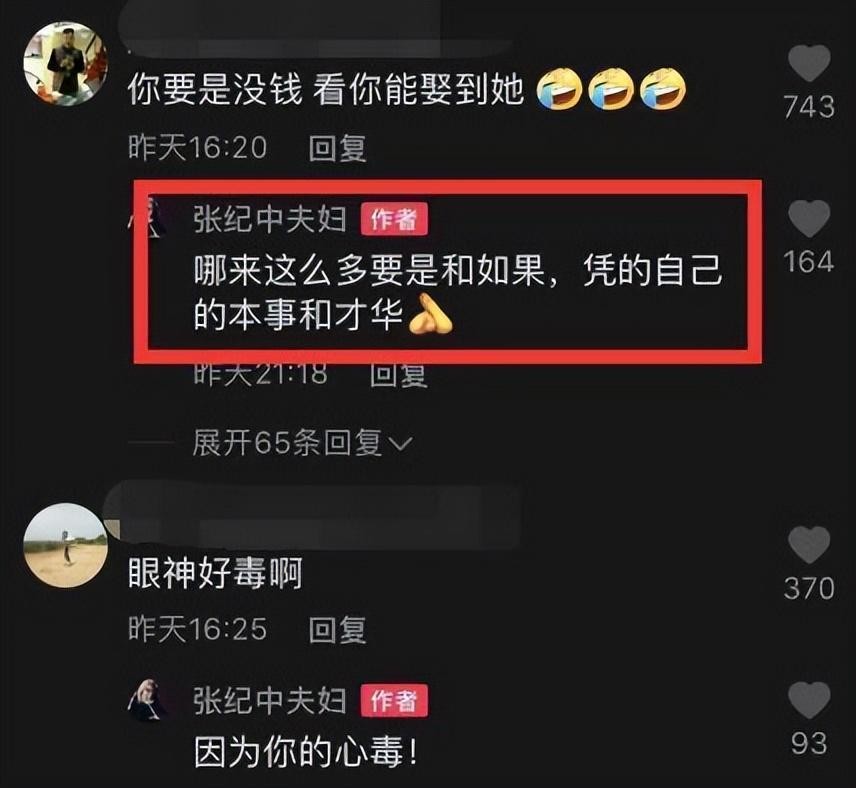Screen dimensions: 856x788
Task: Like the author reply with 93 likes
Action: (809, 700)
